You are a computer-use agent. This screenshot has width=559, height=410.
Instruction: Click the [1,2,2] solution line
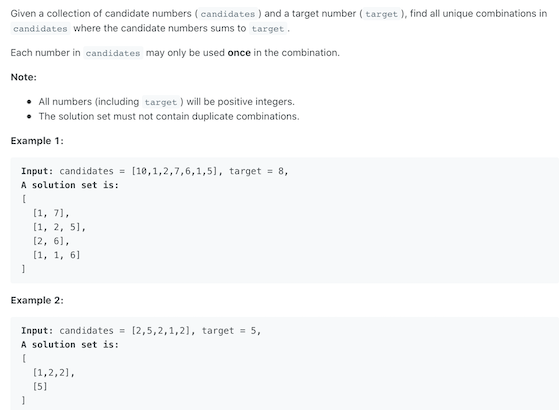(x=53, y=373)
